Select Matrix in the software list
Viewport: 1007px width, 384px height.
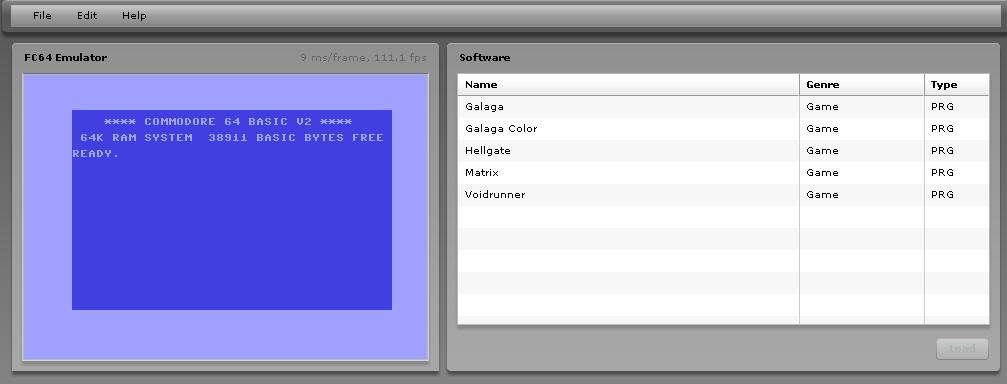(x=723, y=172)
